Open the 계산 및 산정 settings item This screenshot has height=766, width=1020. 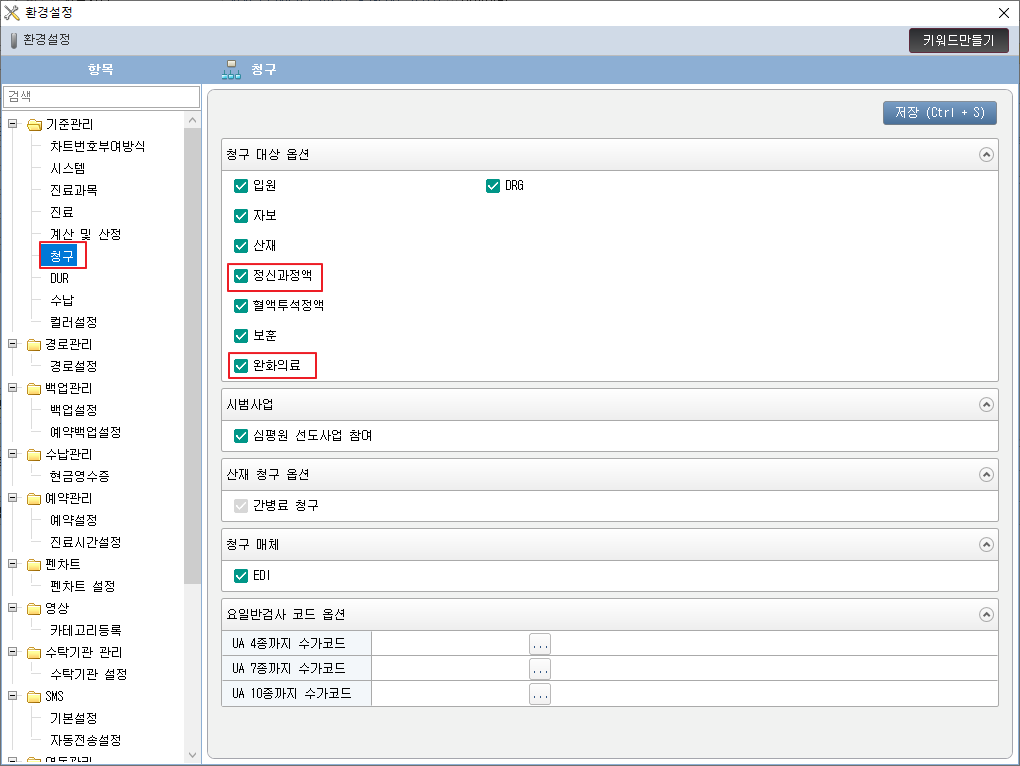click(85, 234)
